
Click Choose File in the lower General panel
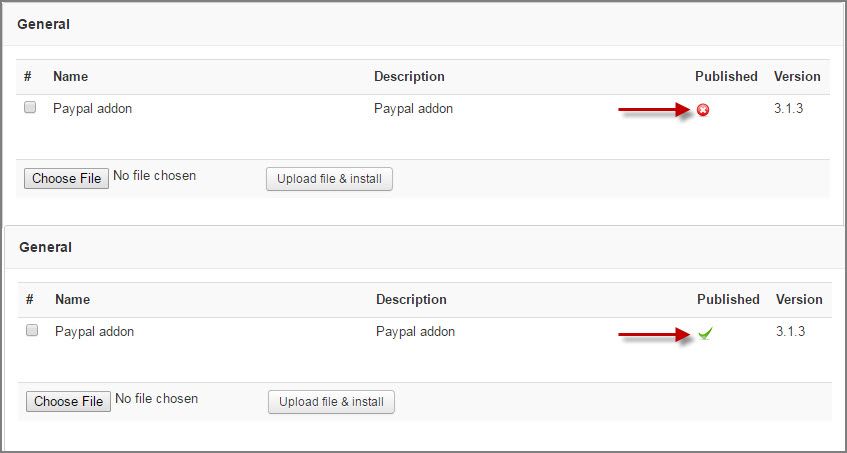69,401
